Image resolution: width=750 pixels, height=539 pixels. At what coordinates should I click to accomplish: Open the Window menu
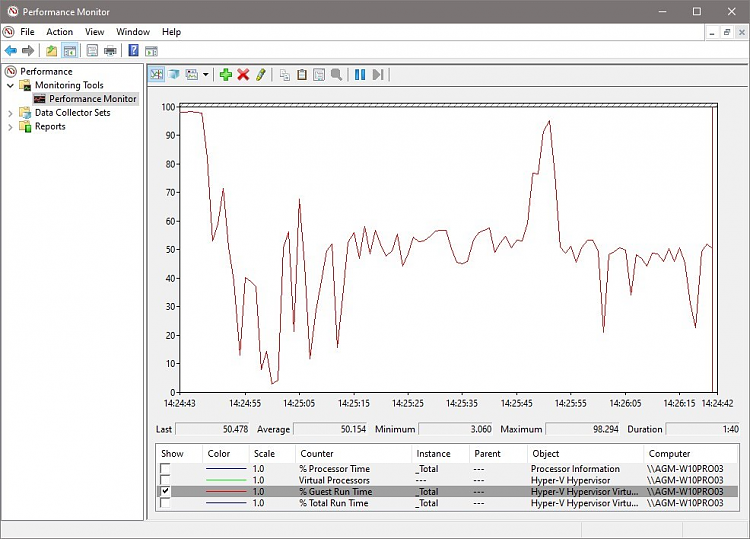pyautogui.click(x=133, y=32)
